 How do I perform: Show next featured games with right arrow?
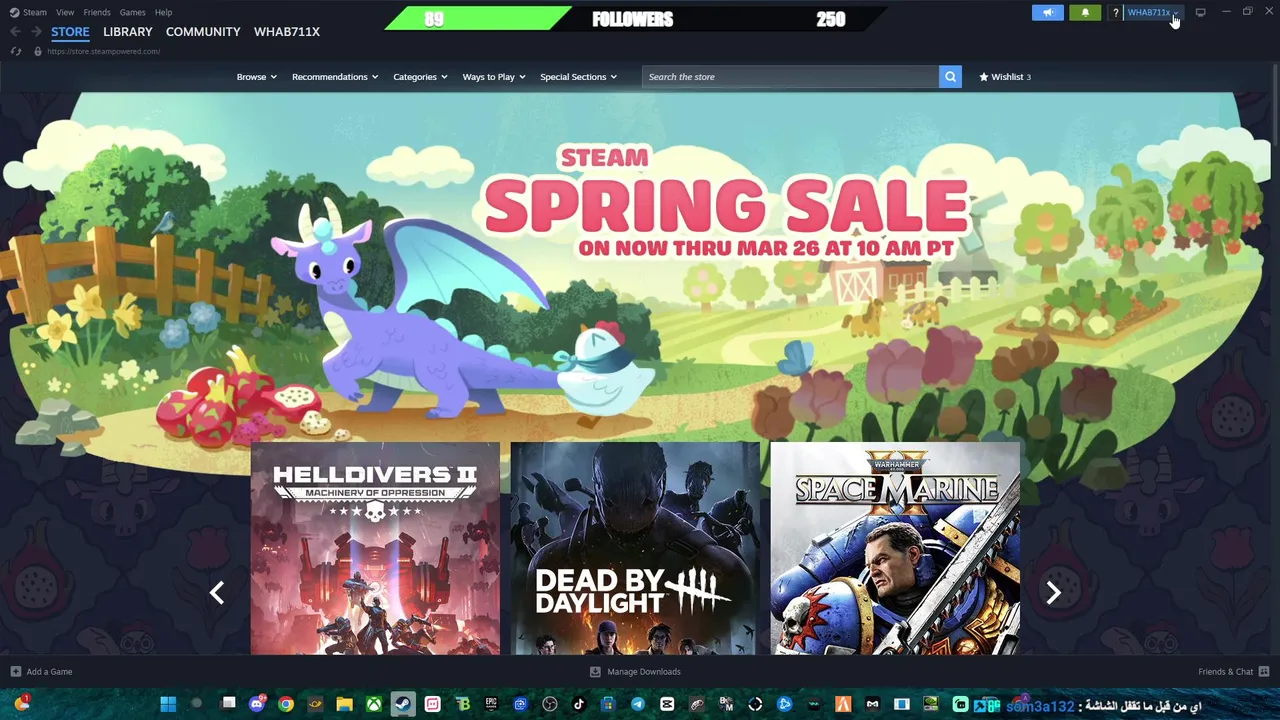pos(1053,593)
